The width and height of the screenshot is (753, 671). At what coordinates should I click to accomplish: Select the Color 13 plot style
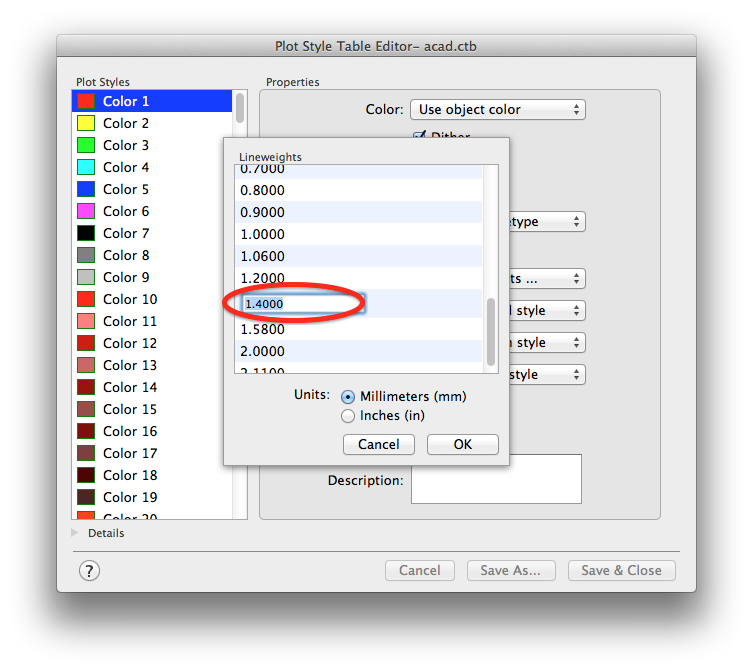coord(148,366)
